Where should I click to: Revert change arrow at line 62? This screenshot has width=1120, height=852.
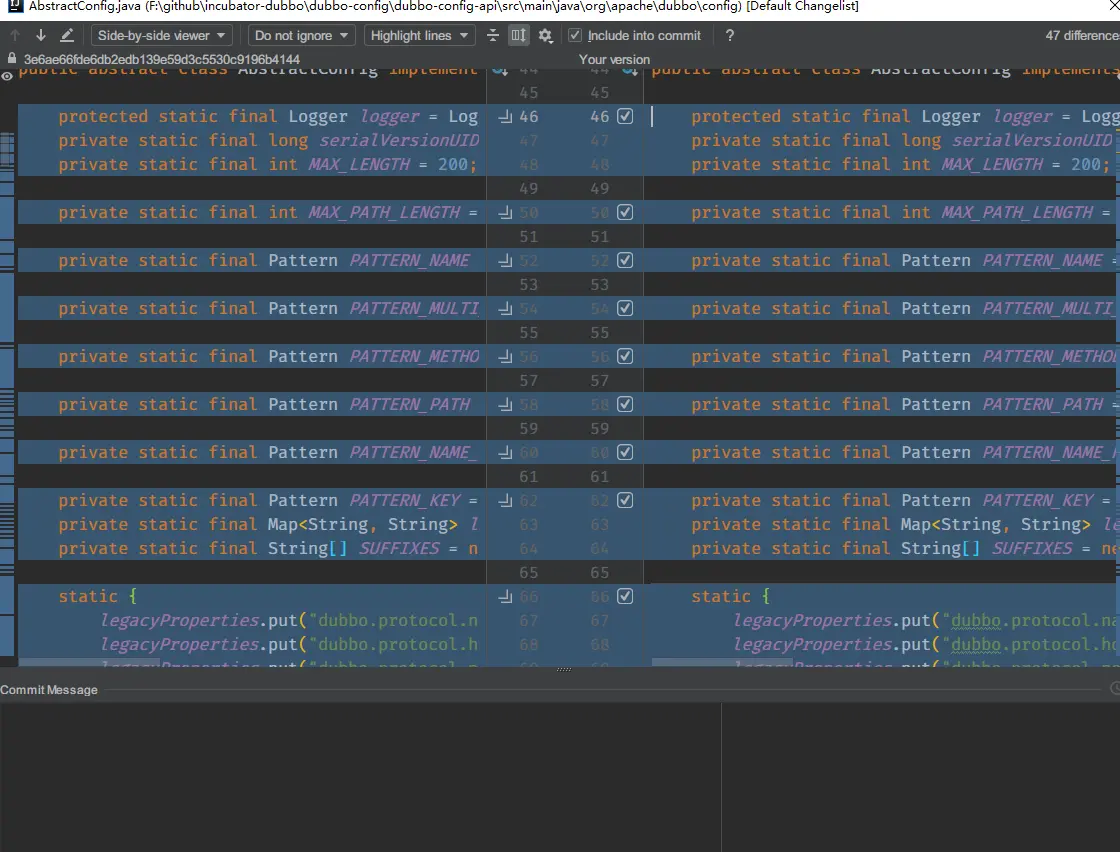pos(506,501)
